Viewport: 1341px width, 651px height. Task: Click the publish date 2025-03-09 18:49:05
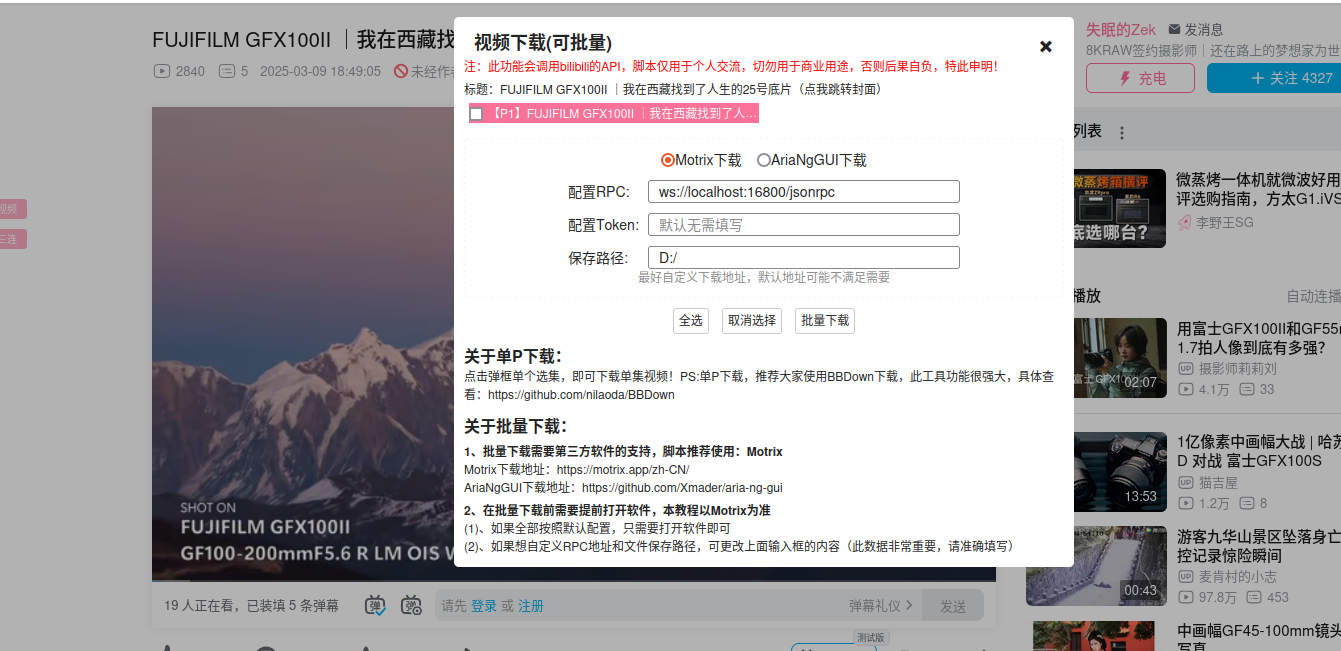click(x=320, y=71)
